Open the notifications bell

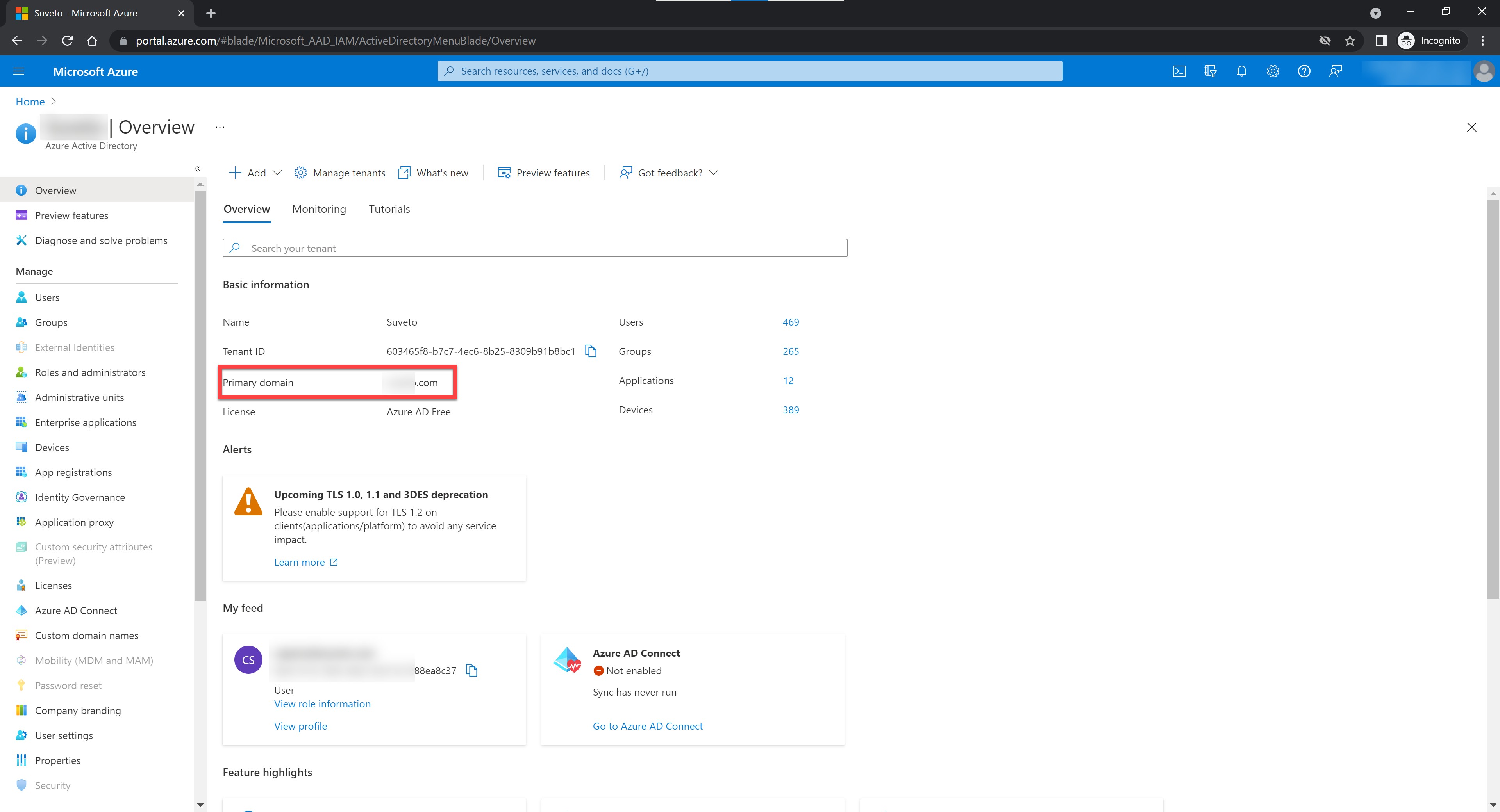1241,71
